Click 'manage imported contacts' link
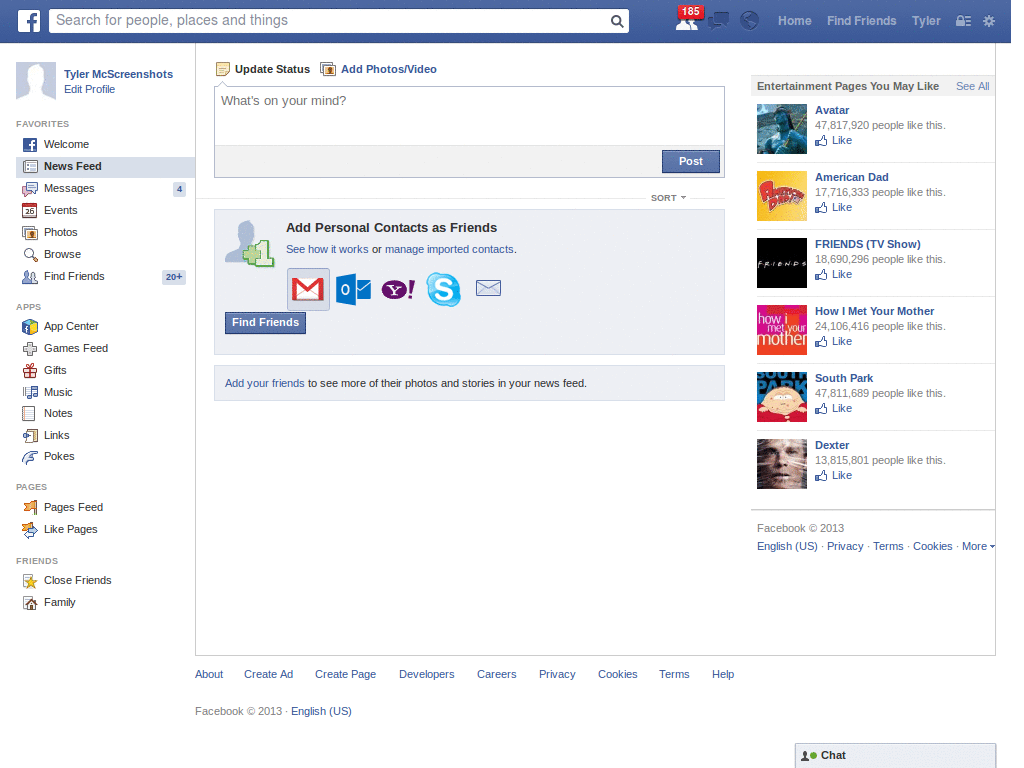The image size is (1024, 768). pos(449,249)
